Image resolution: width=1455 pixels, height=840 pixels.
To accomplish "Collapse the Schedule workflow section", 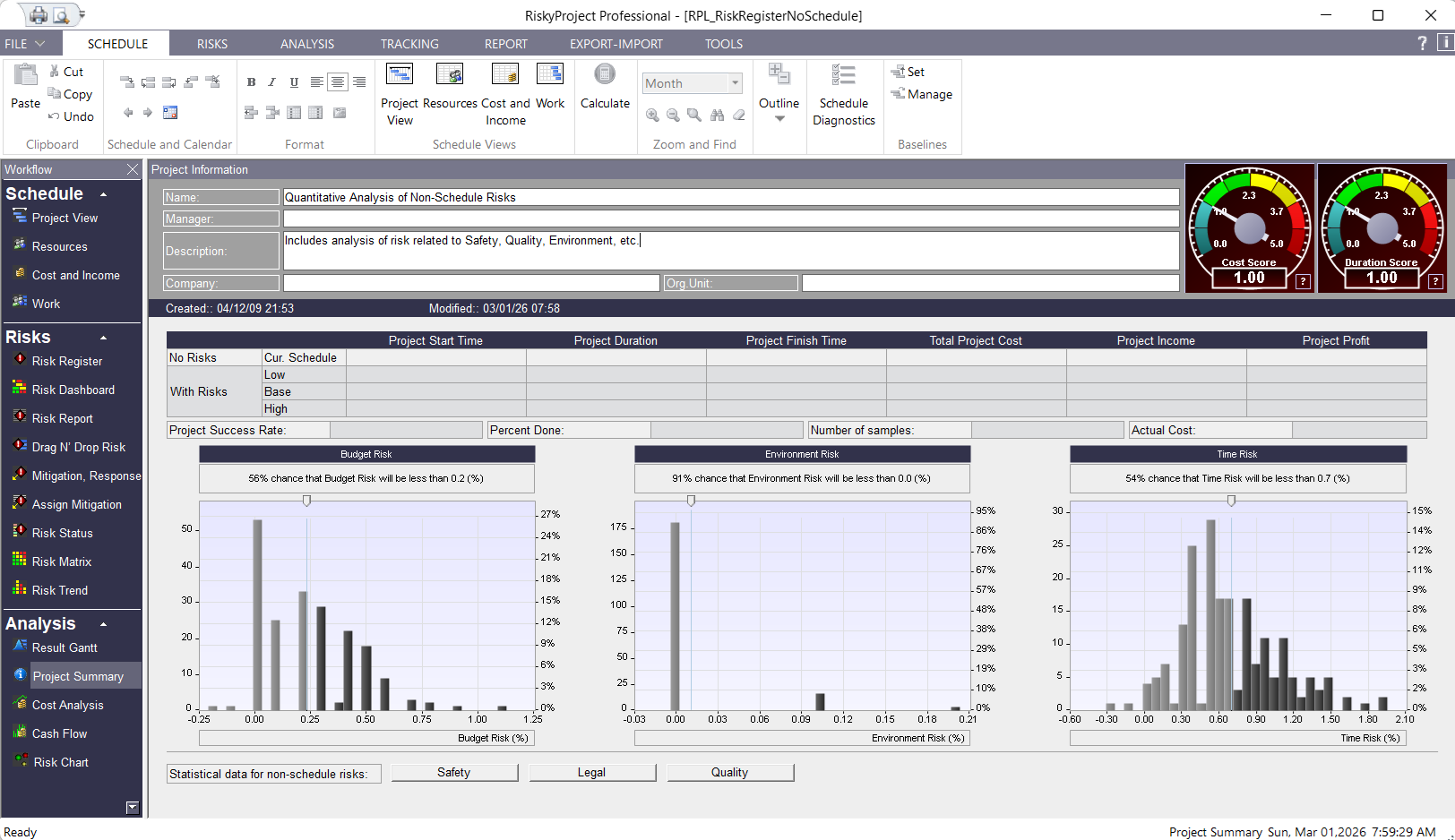I will [102, 193].
